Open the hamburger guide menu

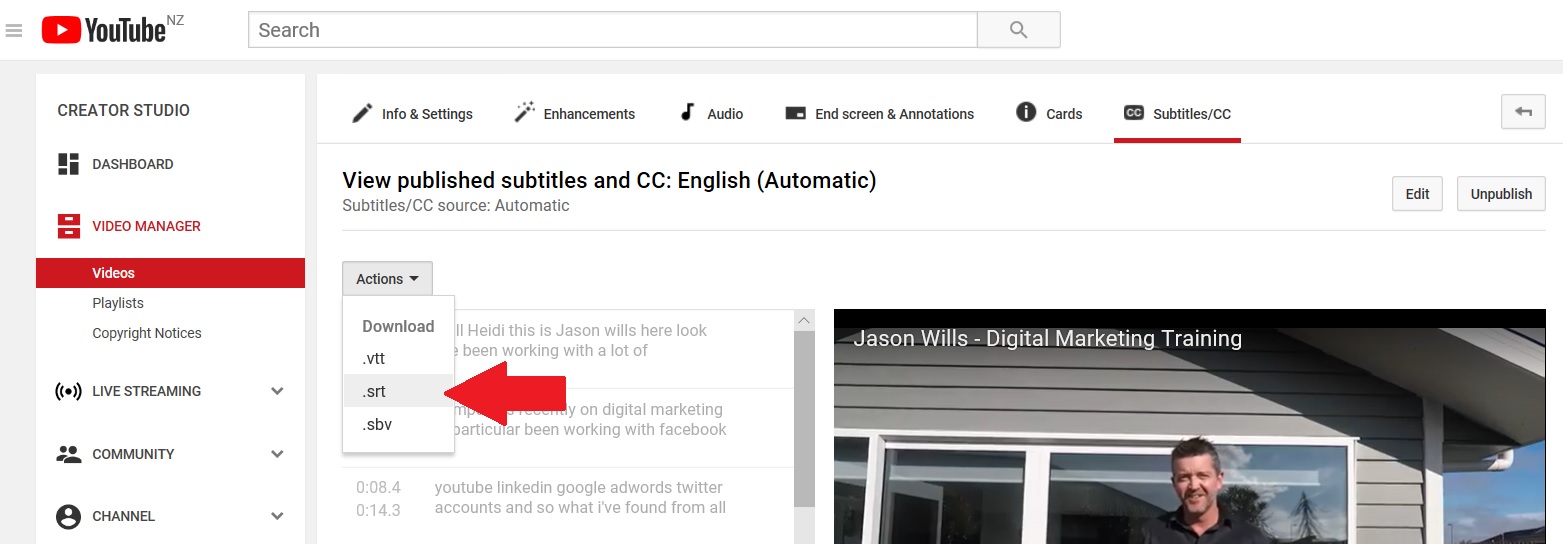click(14, 30)
